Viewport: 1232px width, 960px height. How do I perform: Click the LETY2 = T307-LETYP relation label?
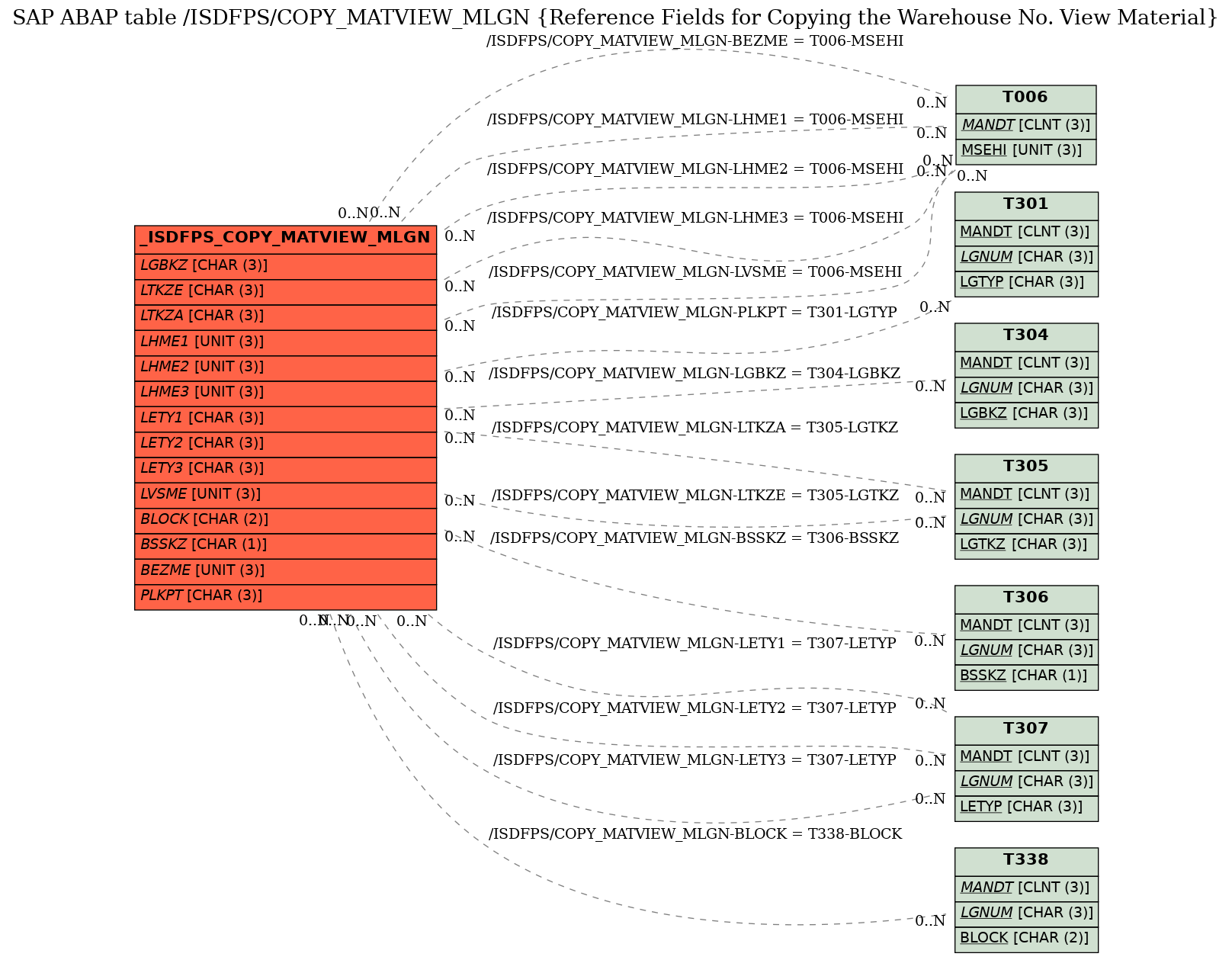click(x=695, y=709)
